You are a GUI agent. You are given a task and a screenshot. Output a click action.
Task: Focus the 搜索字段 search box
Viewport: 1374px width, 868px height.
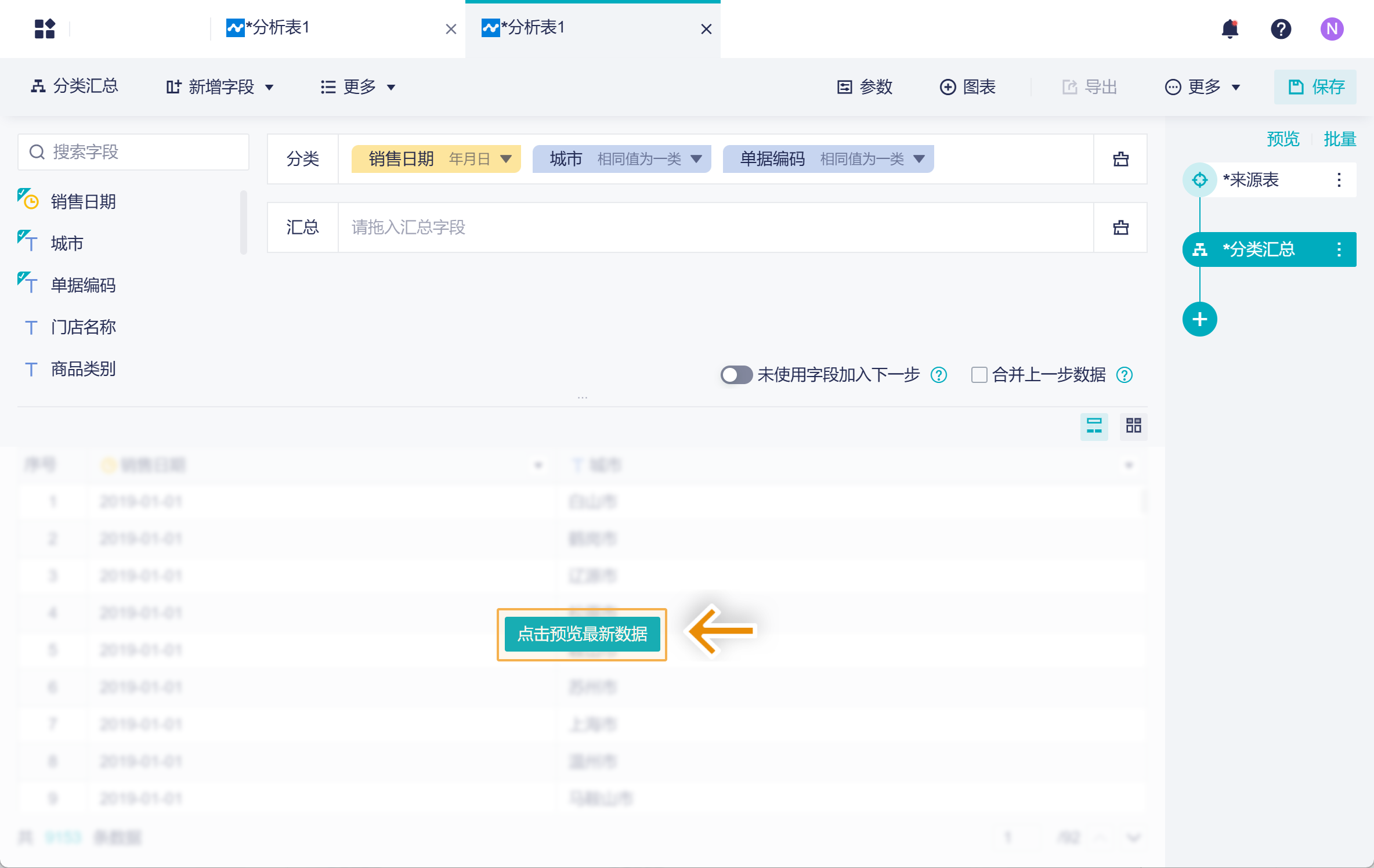[x=133, y=152]
